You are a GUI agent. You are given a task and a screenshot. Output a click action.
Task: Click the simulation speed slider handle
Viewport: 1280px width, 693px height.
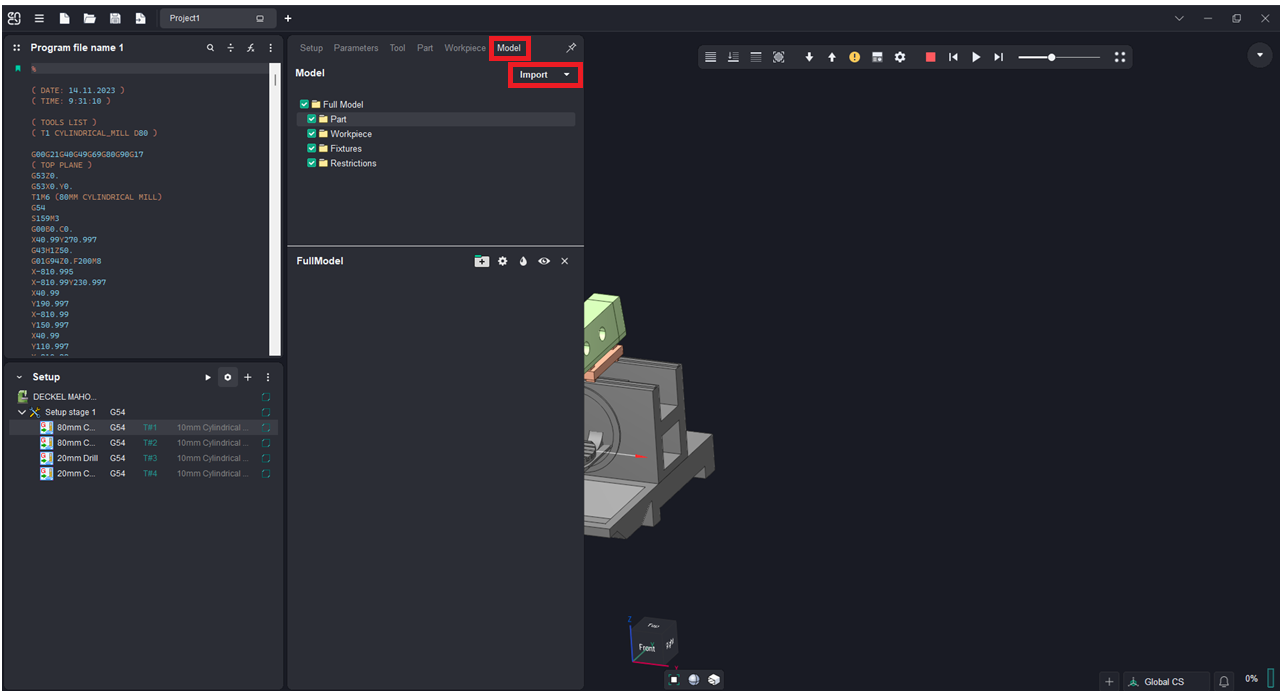click(x=1051, y=58)
